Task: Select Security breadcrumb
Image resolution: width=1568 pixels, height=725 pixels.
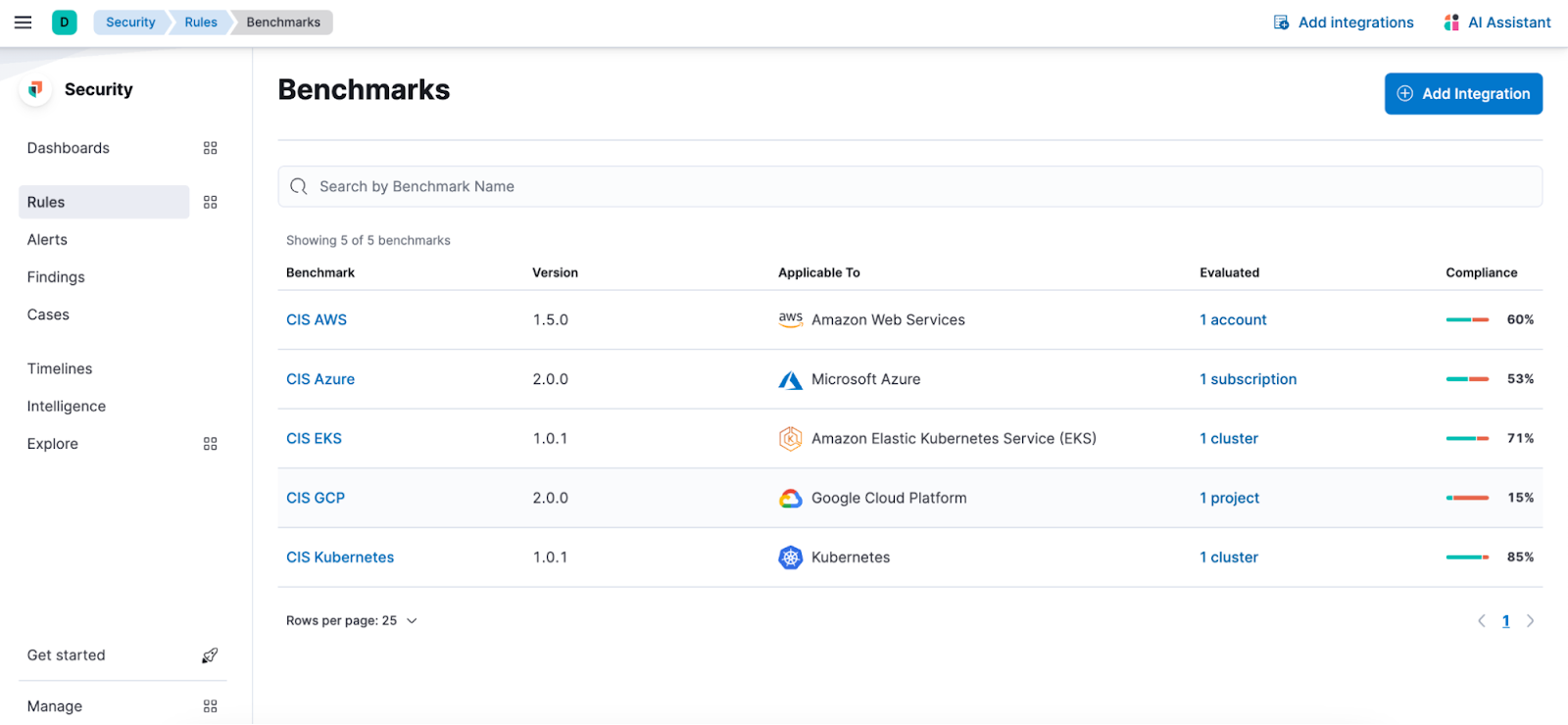Action: [x=130, y=23]
